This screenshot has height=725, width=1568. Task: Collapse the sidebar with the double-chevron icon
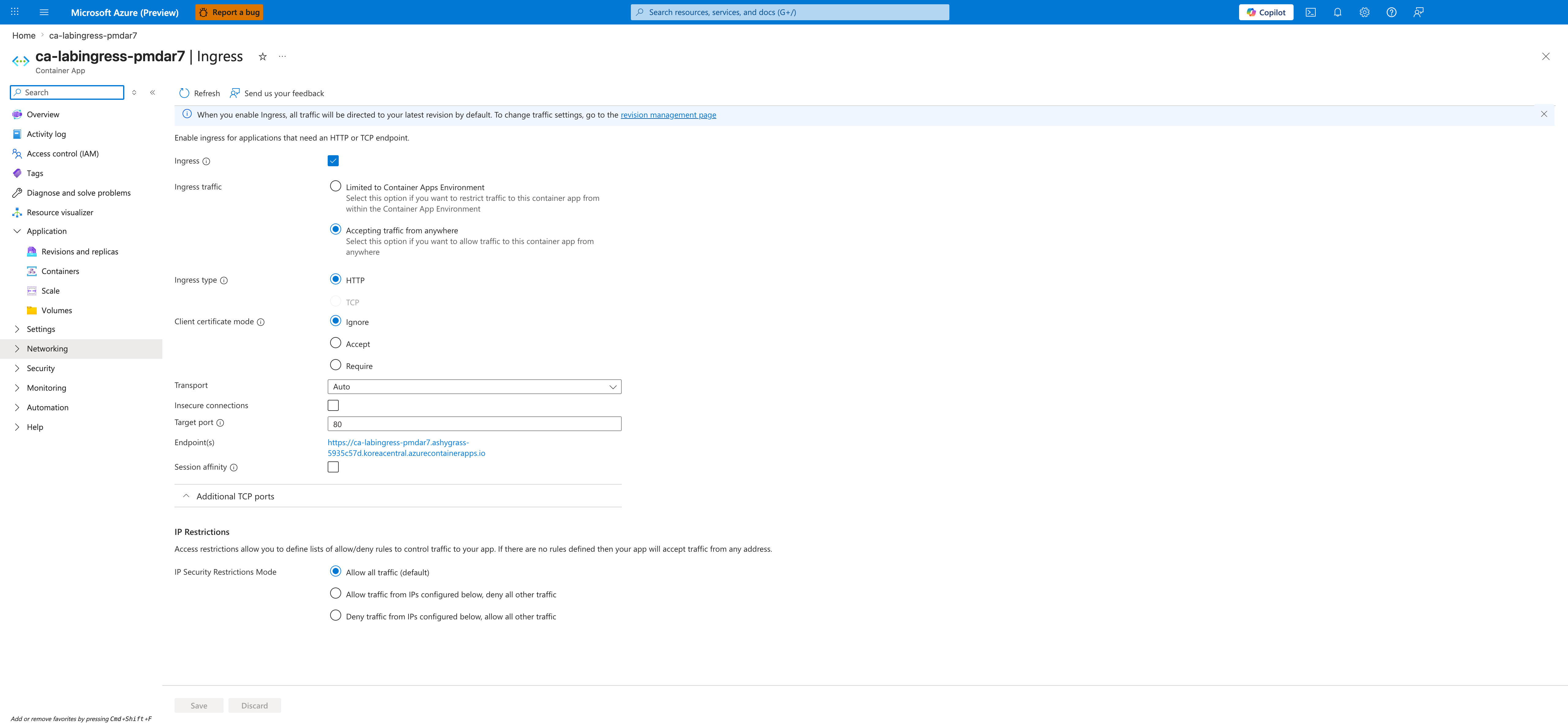coord(153,92)
